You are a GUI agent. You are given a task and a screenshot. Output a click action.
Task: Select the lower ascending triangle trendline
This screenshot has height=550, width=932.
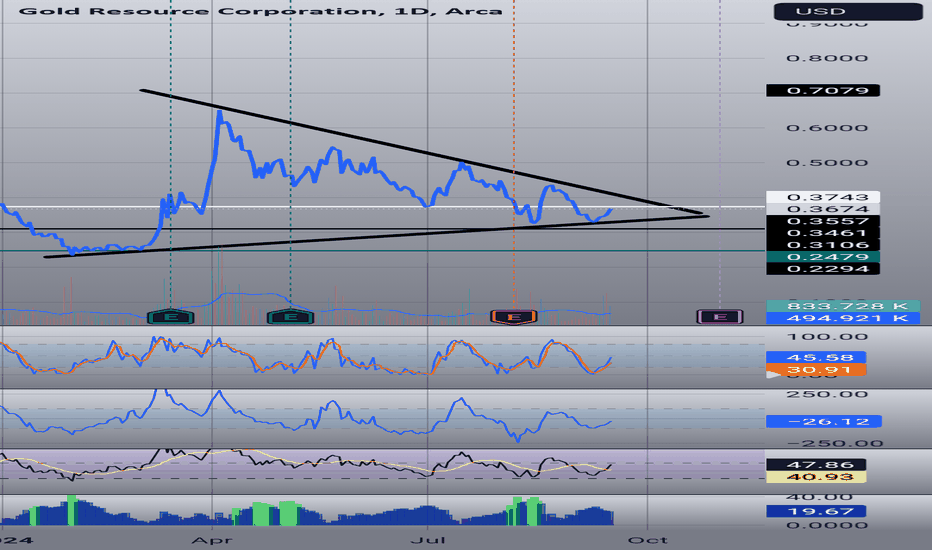point(377,237)
